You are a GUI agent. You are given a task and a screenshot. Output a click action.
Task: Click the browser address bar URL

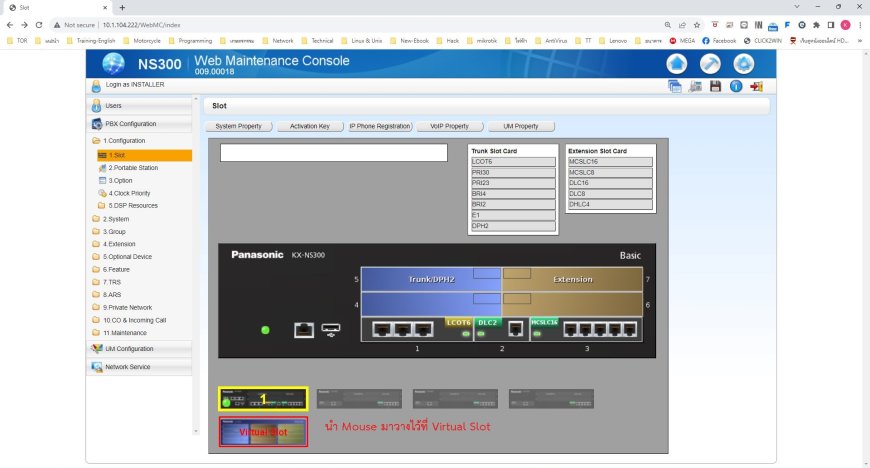[141, 25]
